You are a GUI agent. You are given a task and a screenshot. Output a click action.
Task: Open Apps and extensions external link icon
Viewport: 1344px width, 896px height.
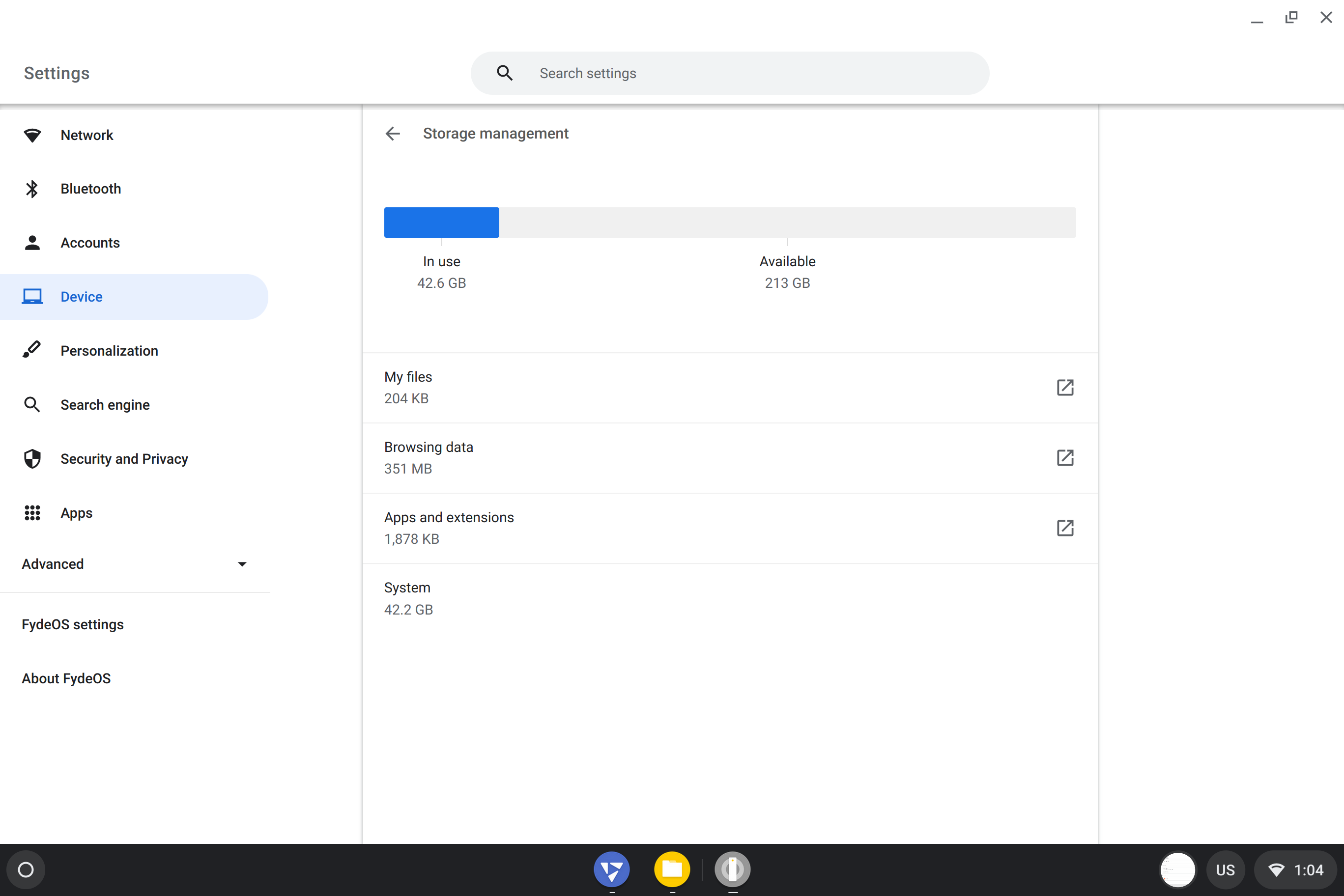tap(1065, 528)
